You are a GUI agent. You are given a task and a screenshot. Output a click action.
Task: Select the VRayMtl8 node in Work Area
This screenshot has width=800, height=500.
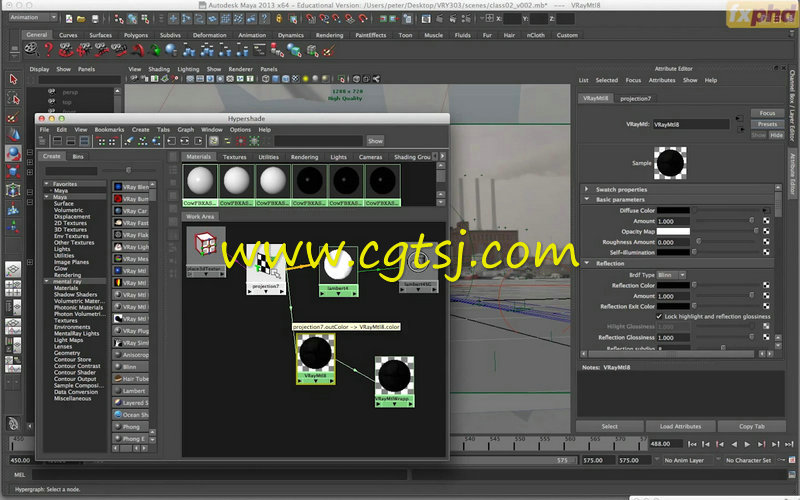[315, 358]
